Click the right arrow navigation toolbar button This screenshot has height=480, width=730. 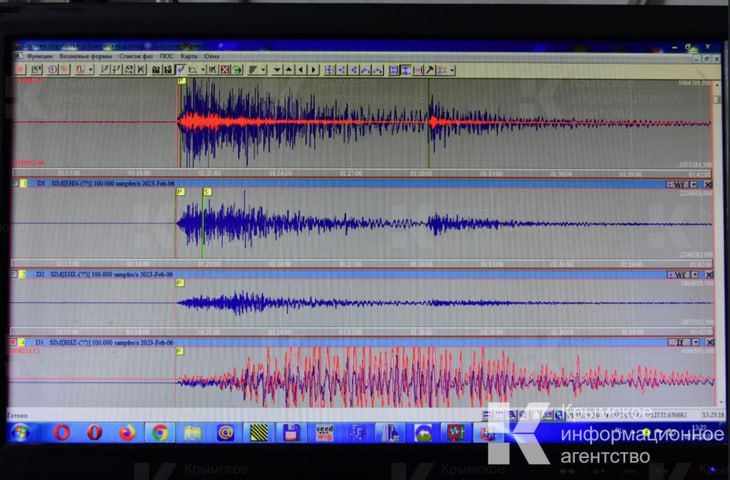coord(313,70)
